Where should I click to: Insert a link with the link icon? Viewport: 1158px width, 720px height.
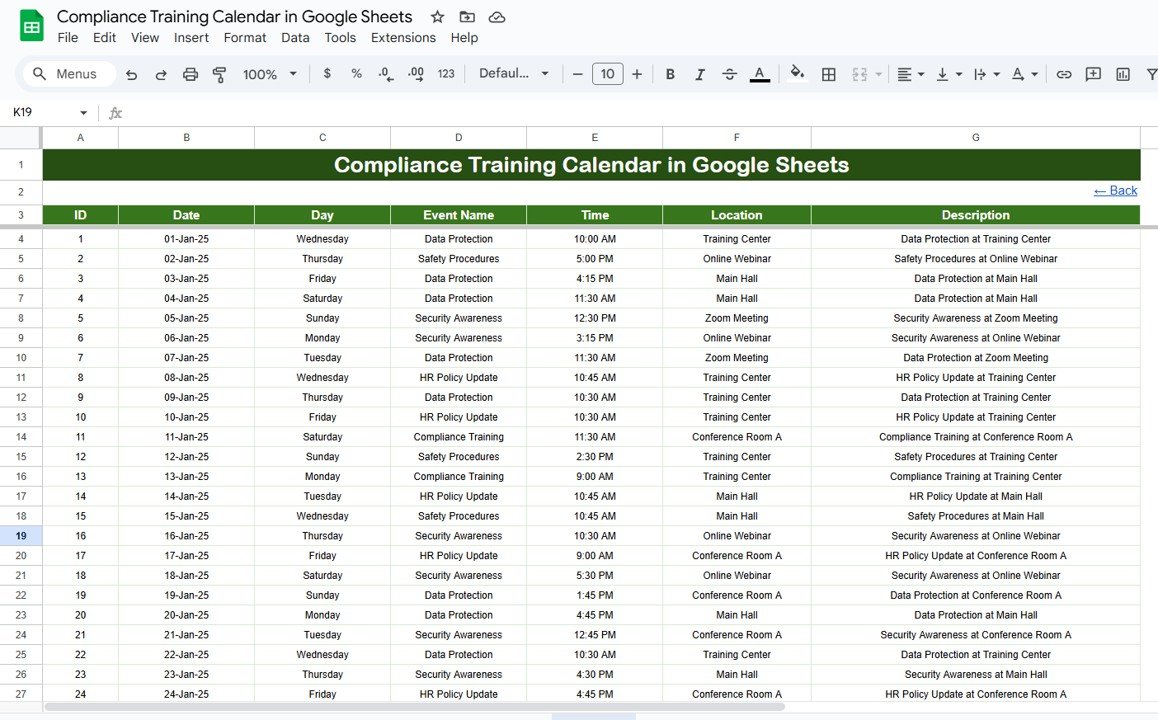[x=1063, y=74]
